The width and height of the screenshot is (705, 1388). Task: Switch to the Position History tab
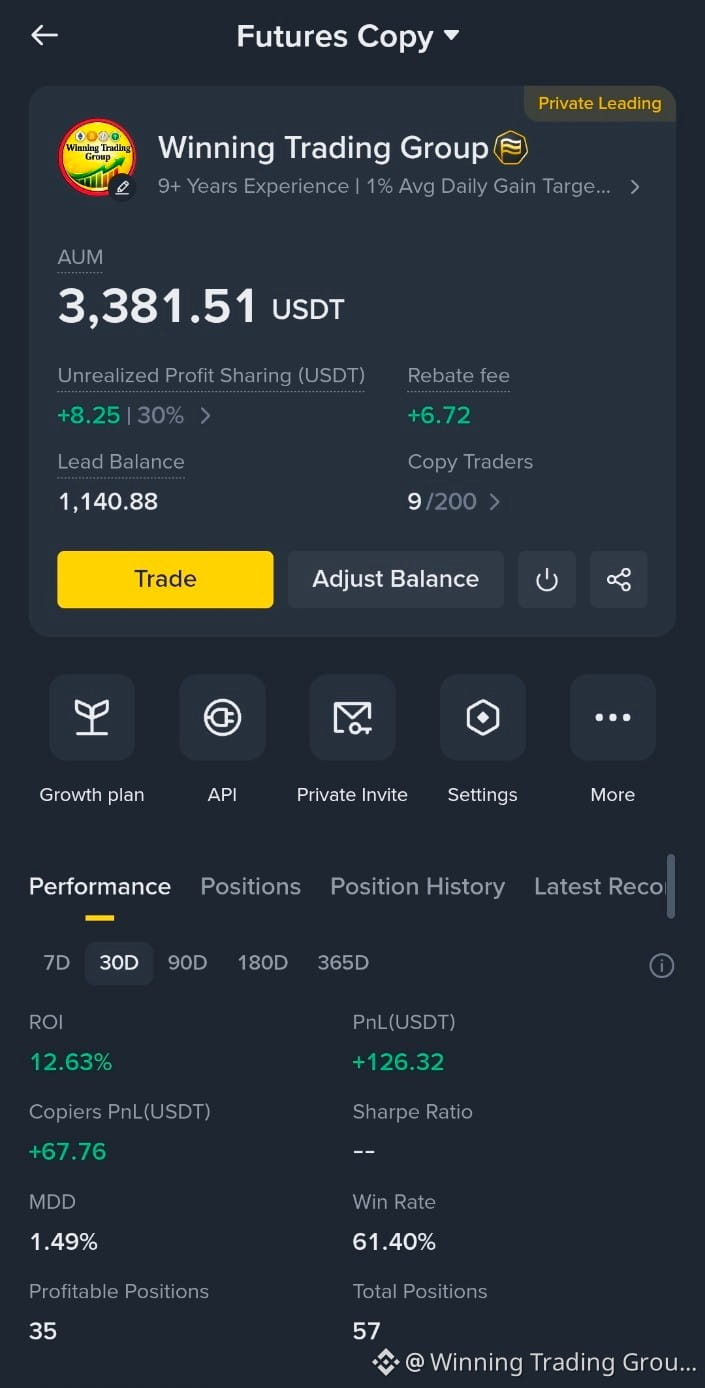click(418, 886)
